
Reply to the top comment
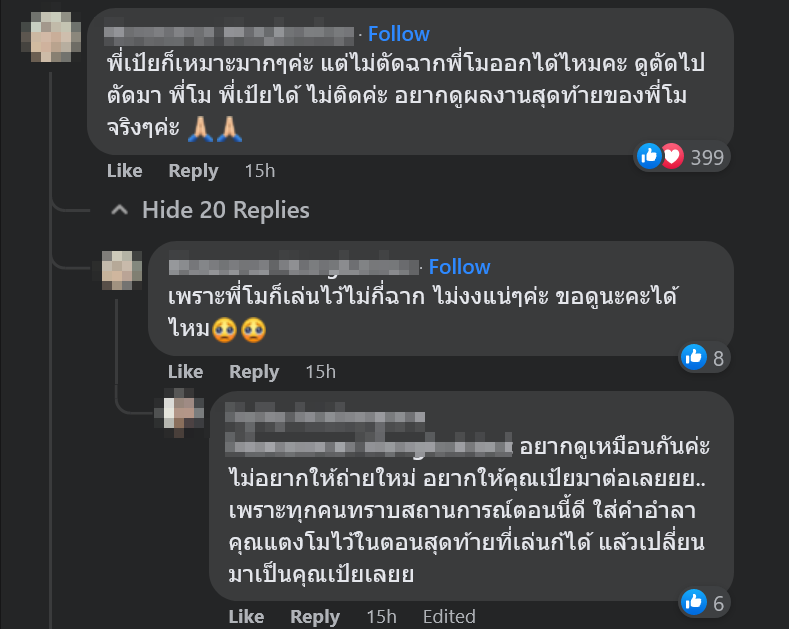click(193, 171)
